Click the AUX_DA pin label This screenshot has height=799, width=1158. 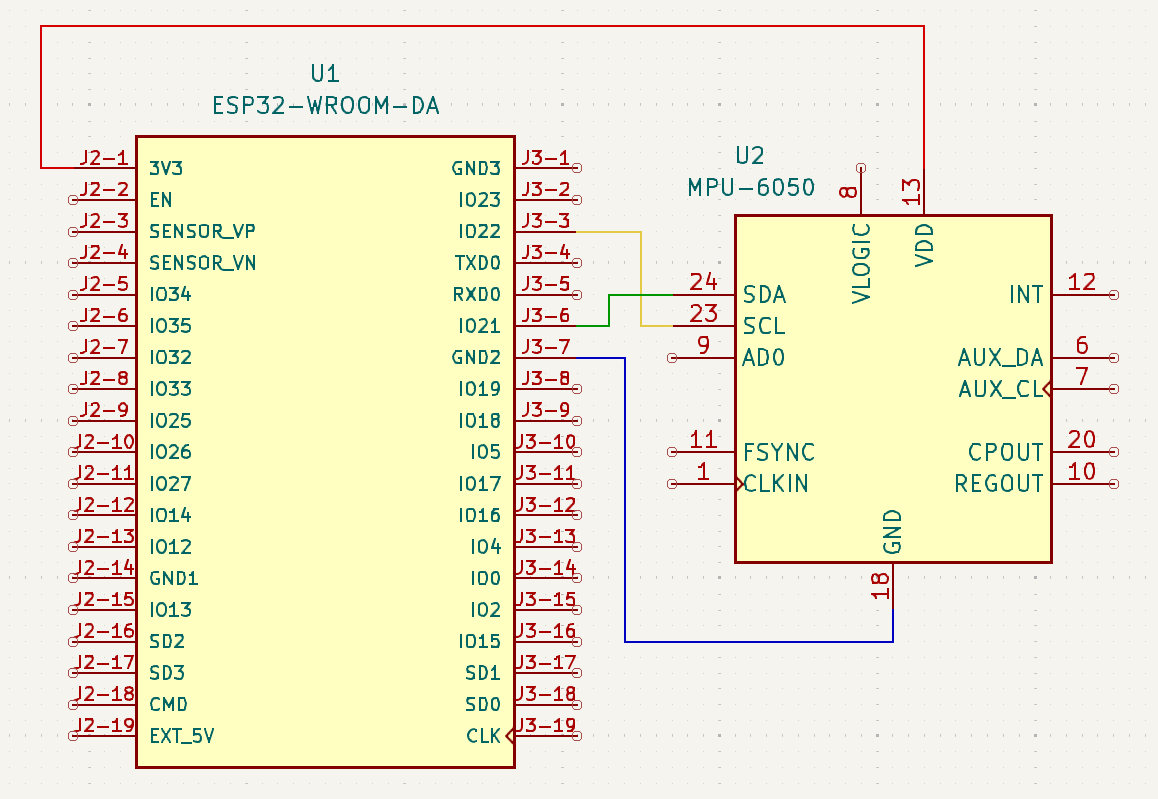click(x=1001, y=358)
